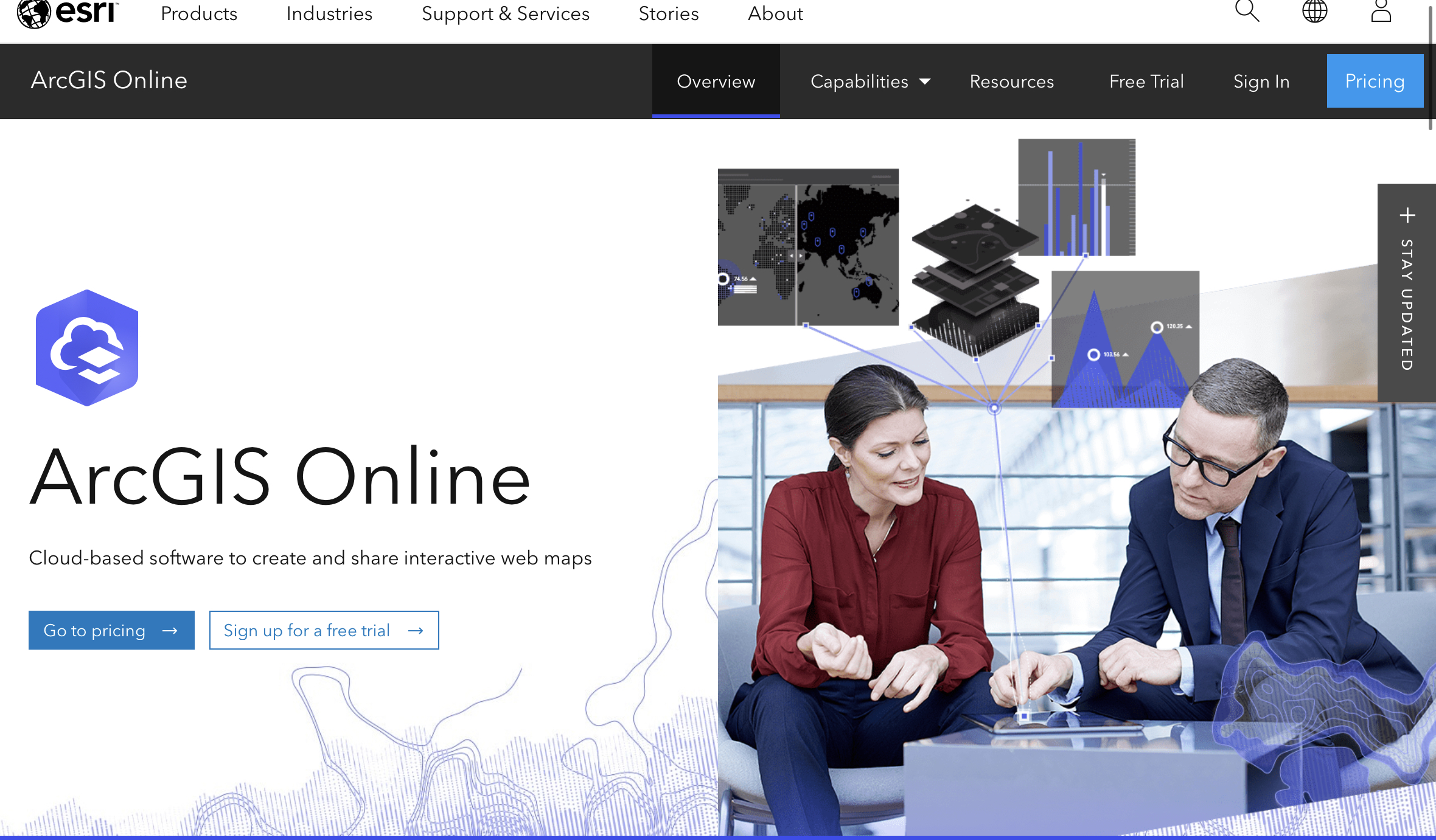Click the arrow in free trial button
Screen dimensions: 1436x840
416,631
